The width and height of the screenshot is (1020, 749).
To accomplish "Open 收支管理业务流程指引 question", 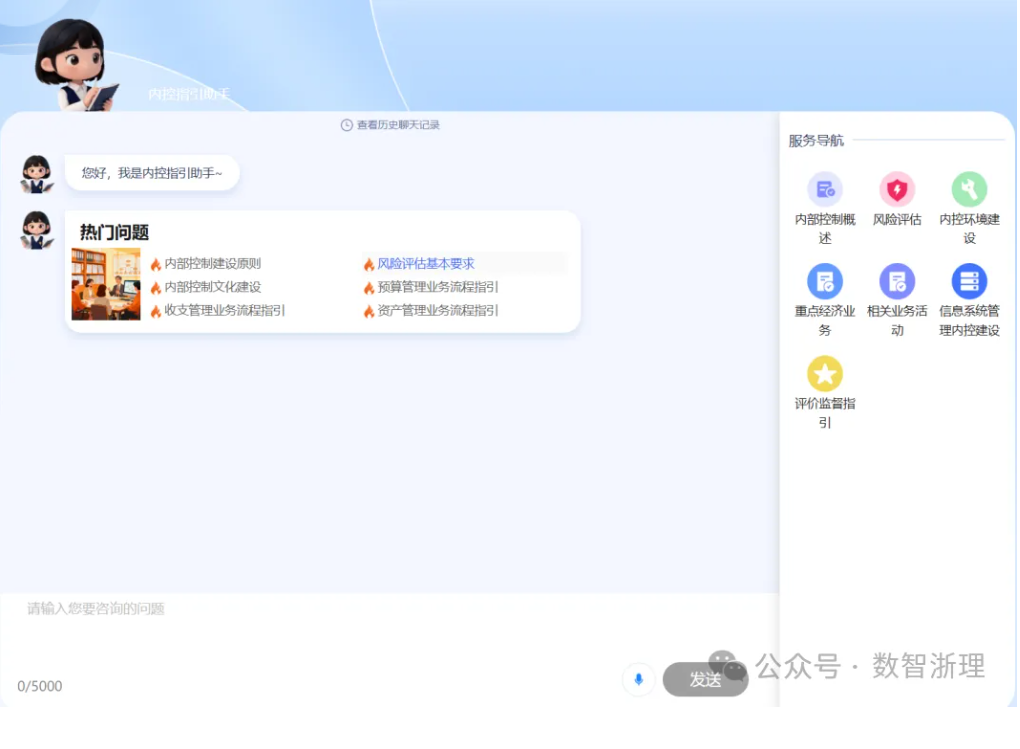I will coord(224,310).
